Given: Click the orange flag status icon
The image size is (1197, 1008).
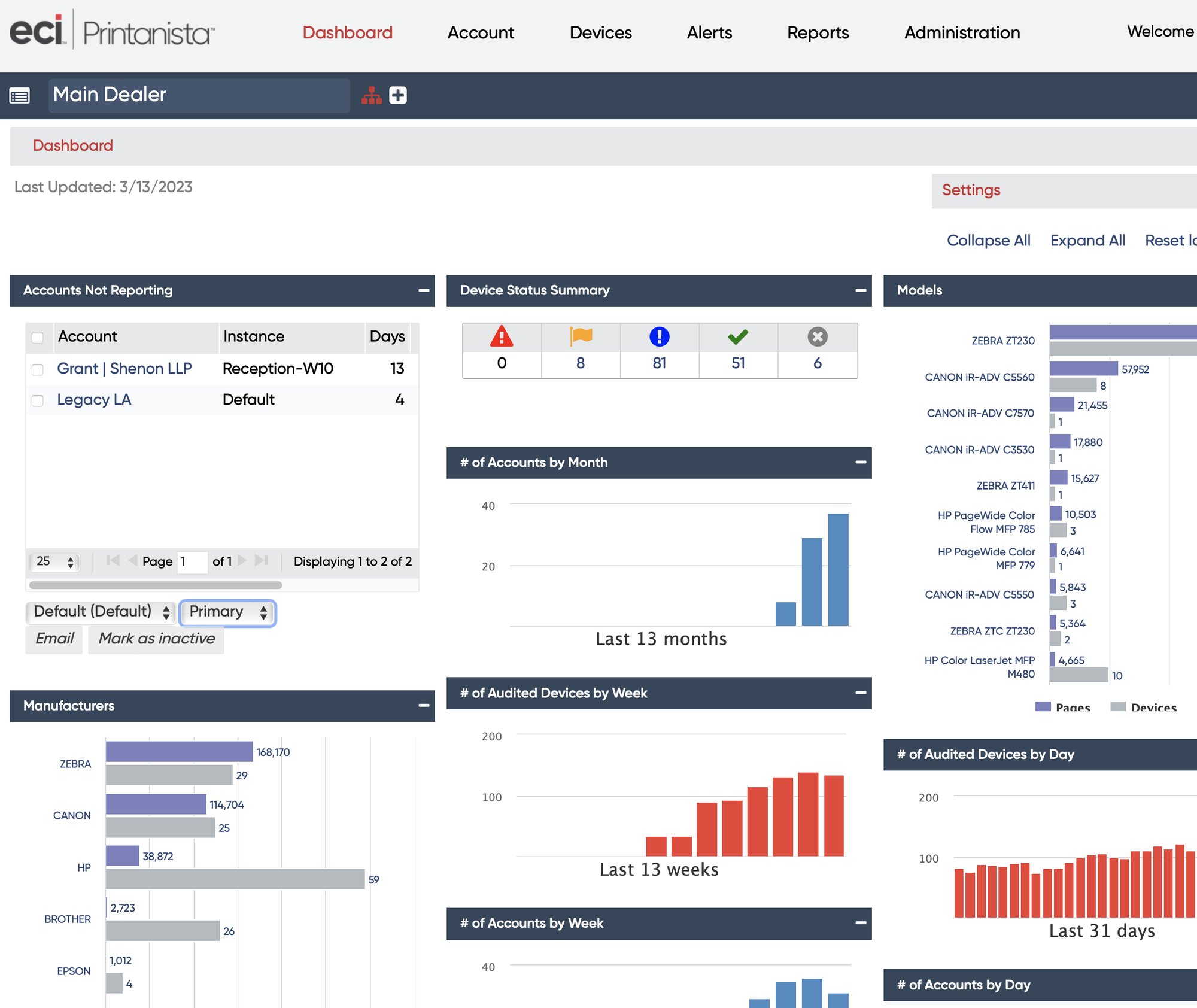Looking at the screenshot, I should point(581,336).
